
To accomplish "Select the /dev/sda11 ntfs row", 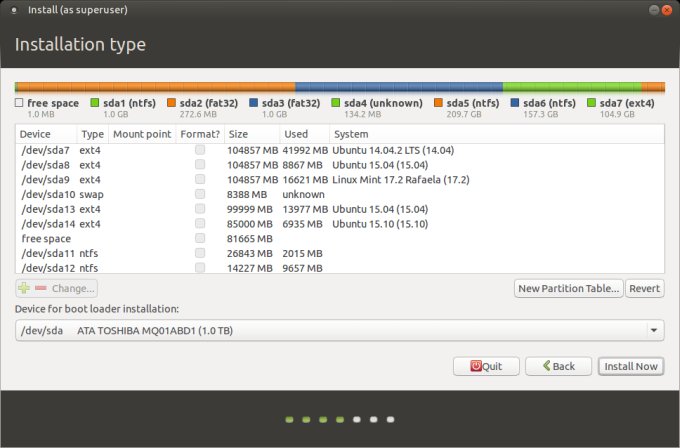I will coord(340,253).
